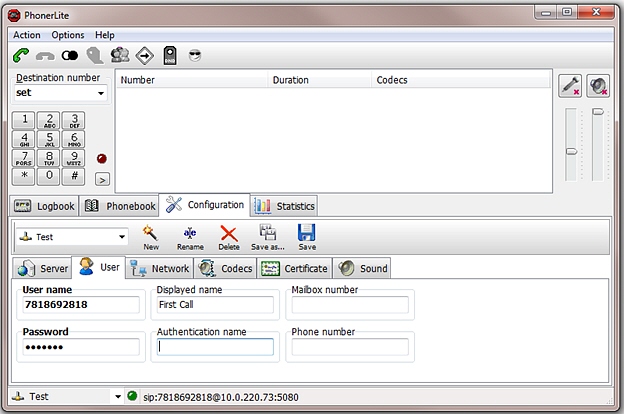This screenshot has width=624, height=414.
Task: Click the red X Delete icon
Action: click(x=229, y=238)
